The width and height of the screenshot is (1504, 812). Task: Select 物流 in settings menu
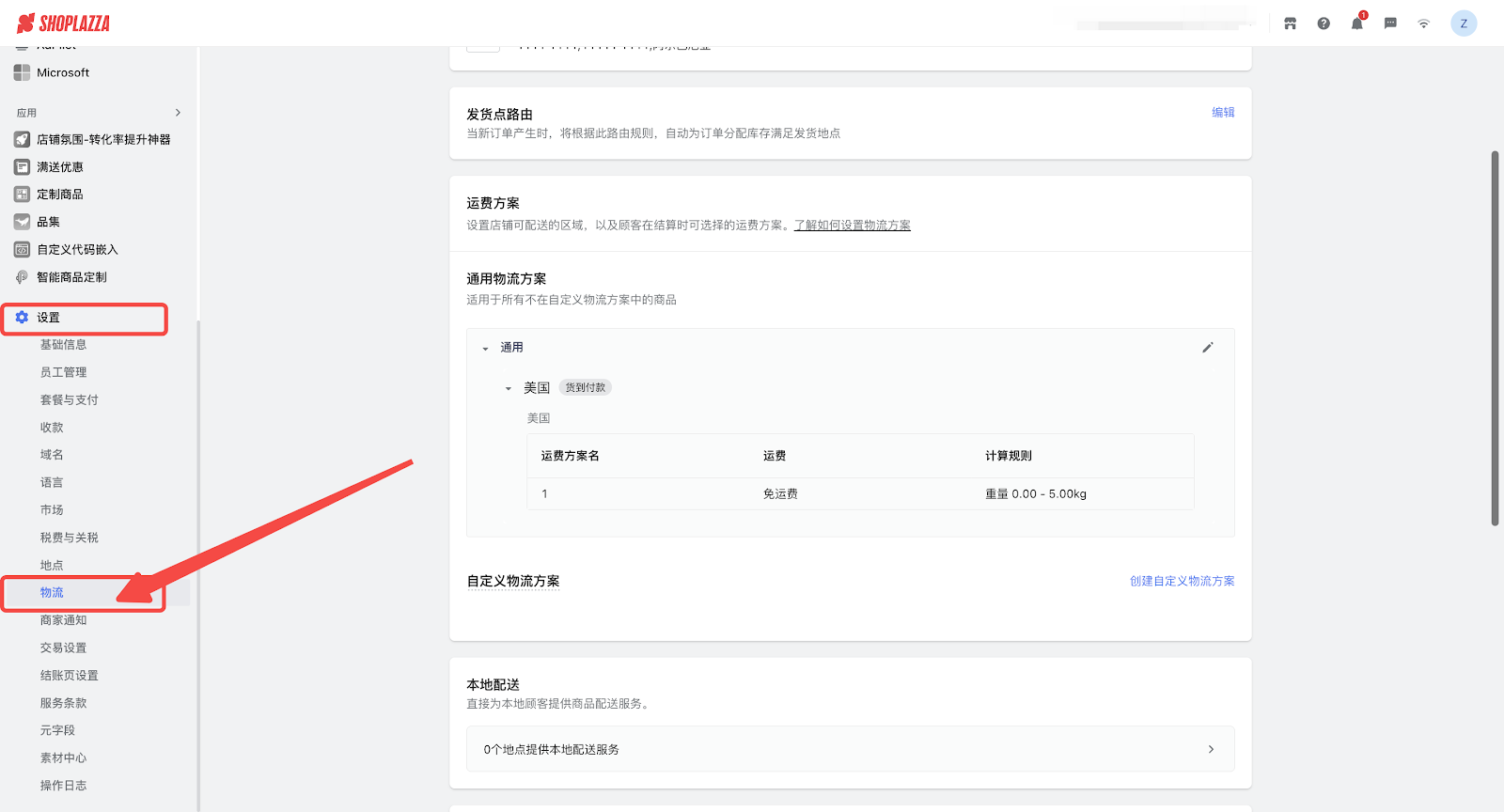coord(53,593)
